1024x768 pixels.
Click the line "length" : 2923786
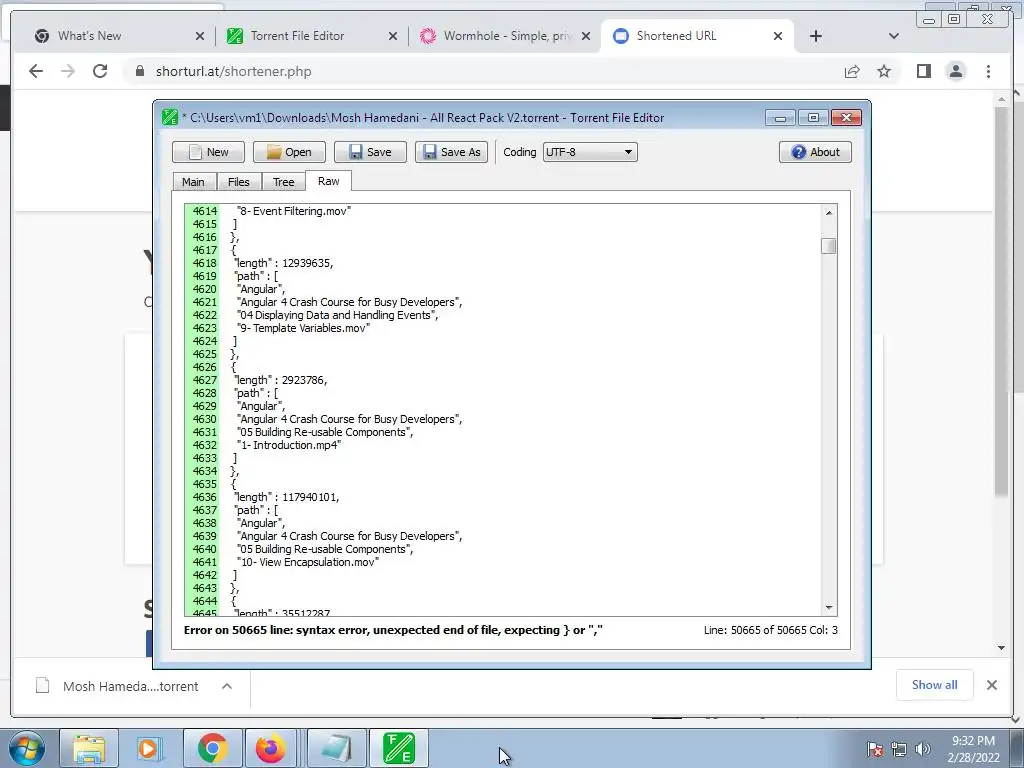point(281,380)
